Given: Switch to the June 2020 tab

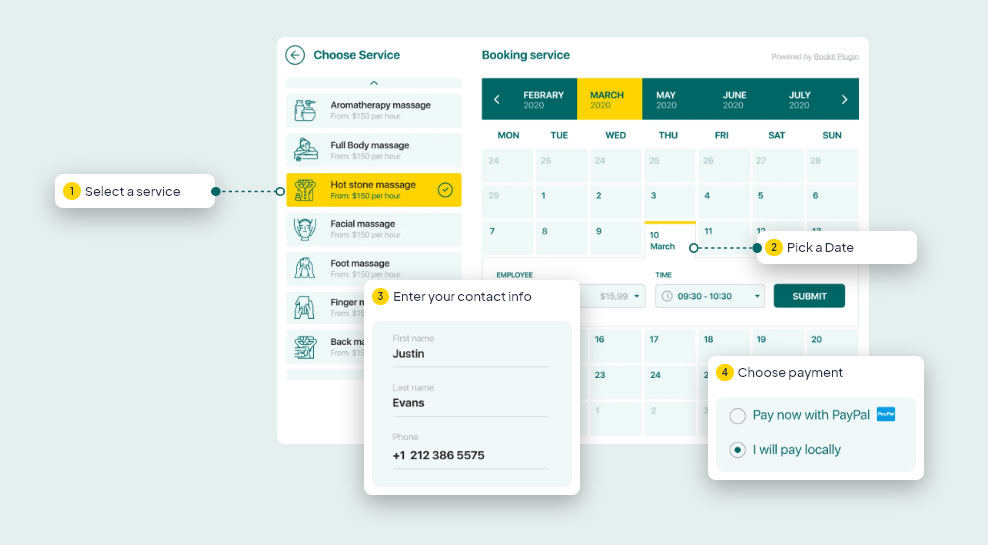Looking at the screenshot, I should (734, 100).
